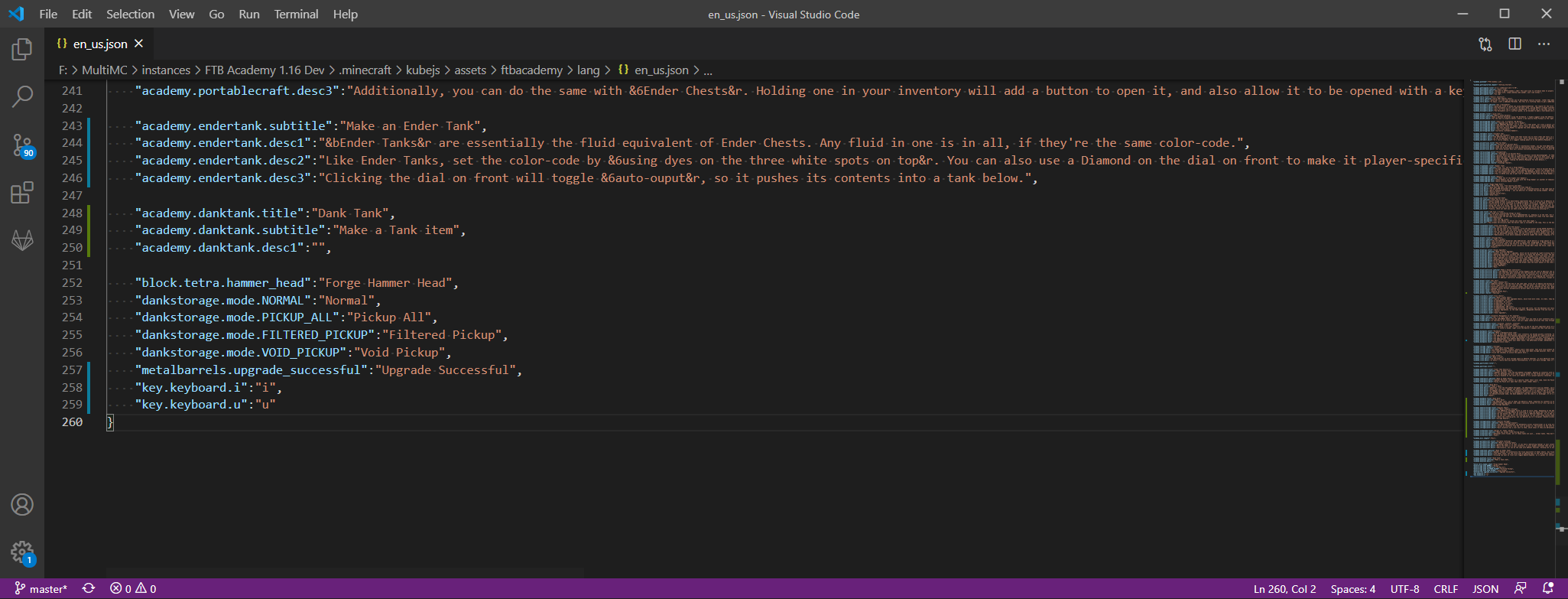
Task: Expand the .minecraft breadcrumb
Action: 365,70
